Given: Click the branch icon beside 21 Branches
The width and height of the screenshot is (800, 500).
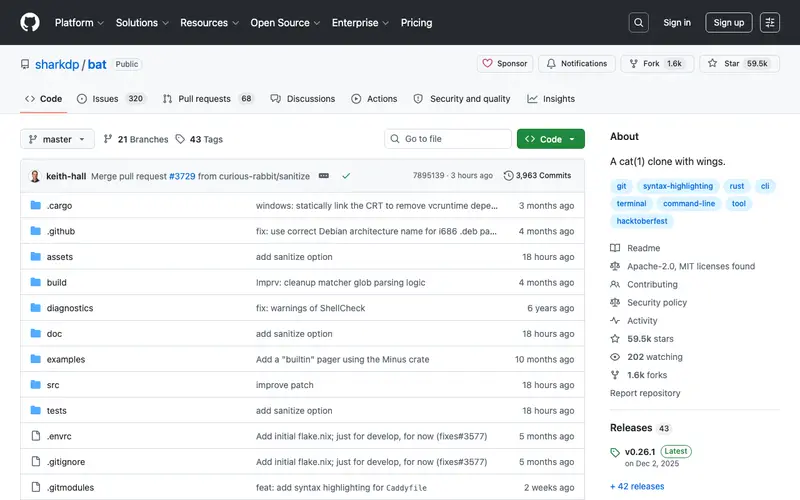Looking at the screenshot, I should point(108,139).
